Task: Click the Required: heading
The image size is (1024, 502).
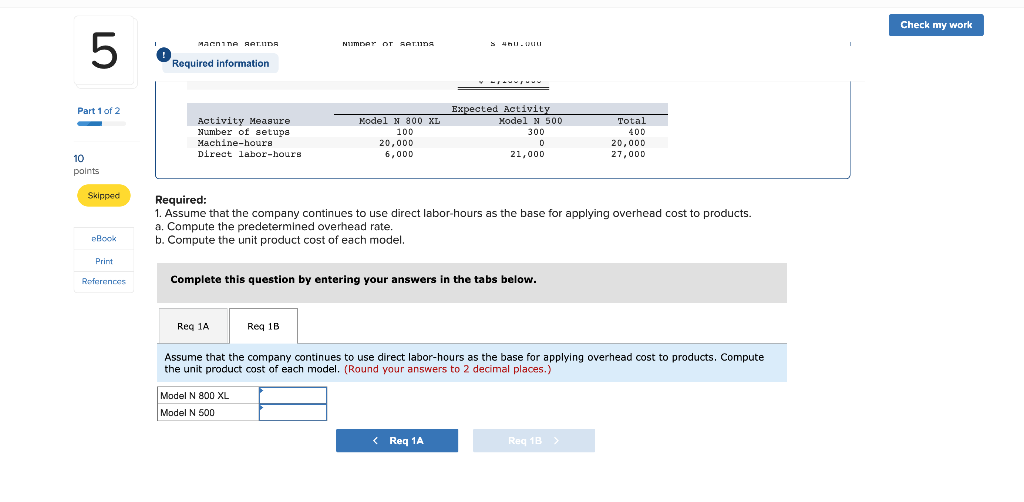Action: (x=181, y=200)
